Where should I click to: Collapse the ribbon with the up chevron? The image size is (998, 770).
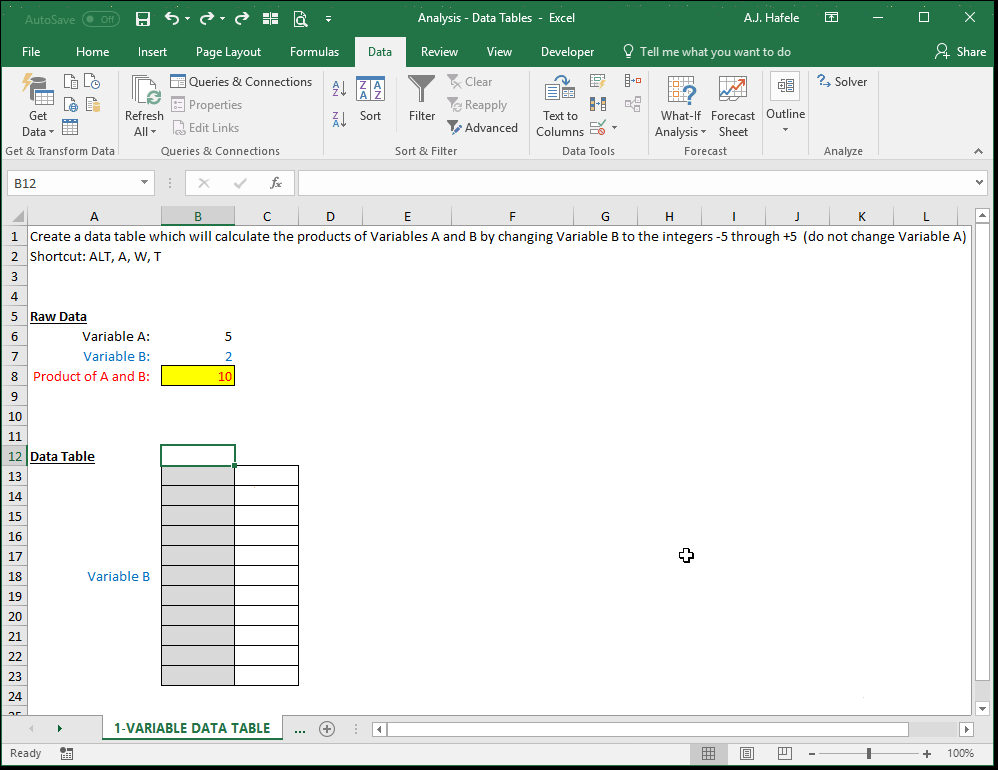(978, 151)
